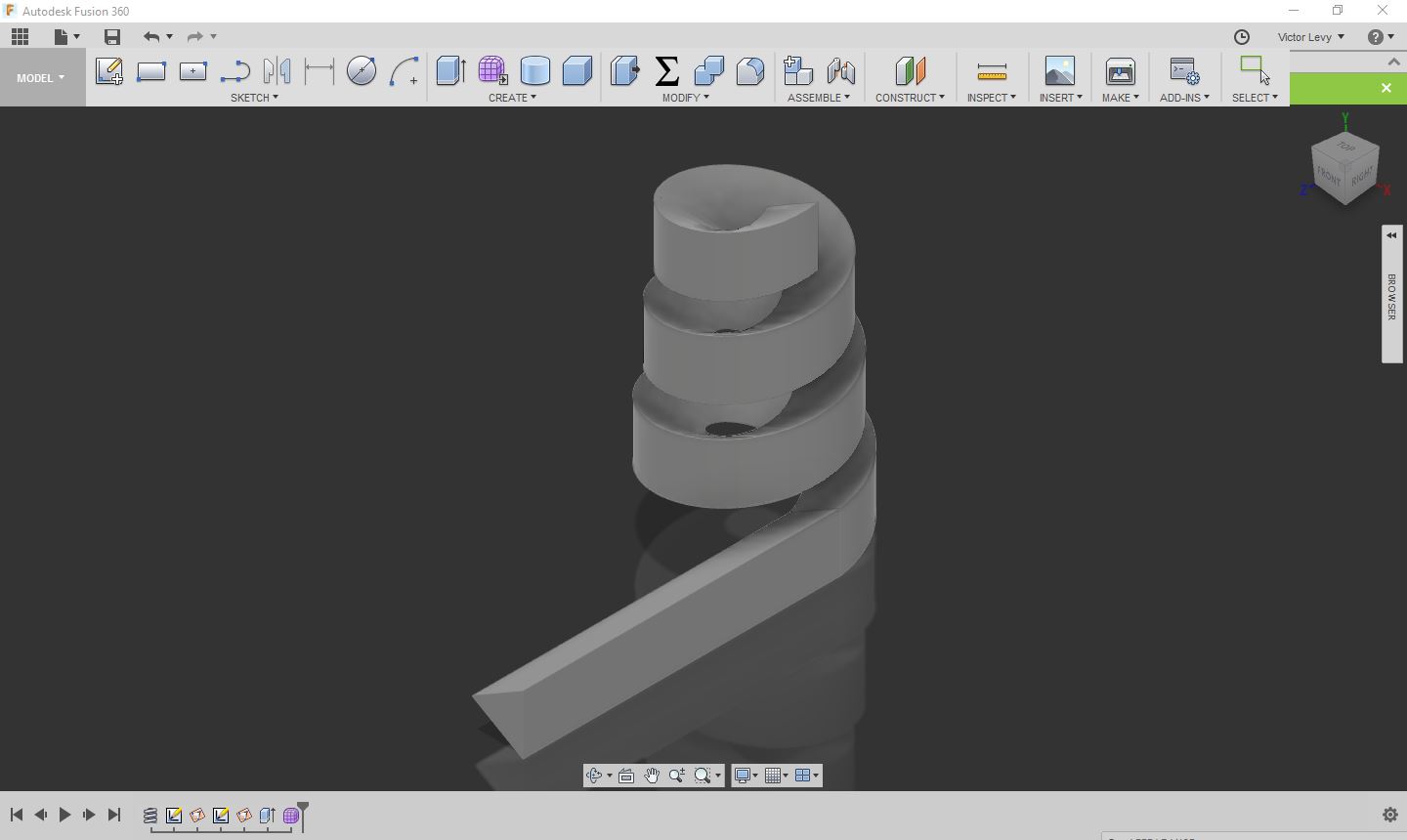Play the design timeline
This screenshot has width=1407, height=840.
tap(64, 815)
